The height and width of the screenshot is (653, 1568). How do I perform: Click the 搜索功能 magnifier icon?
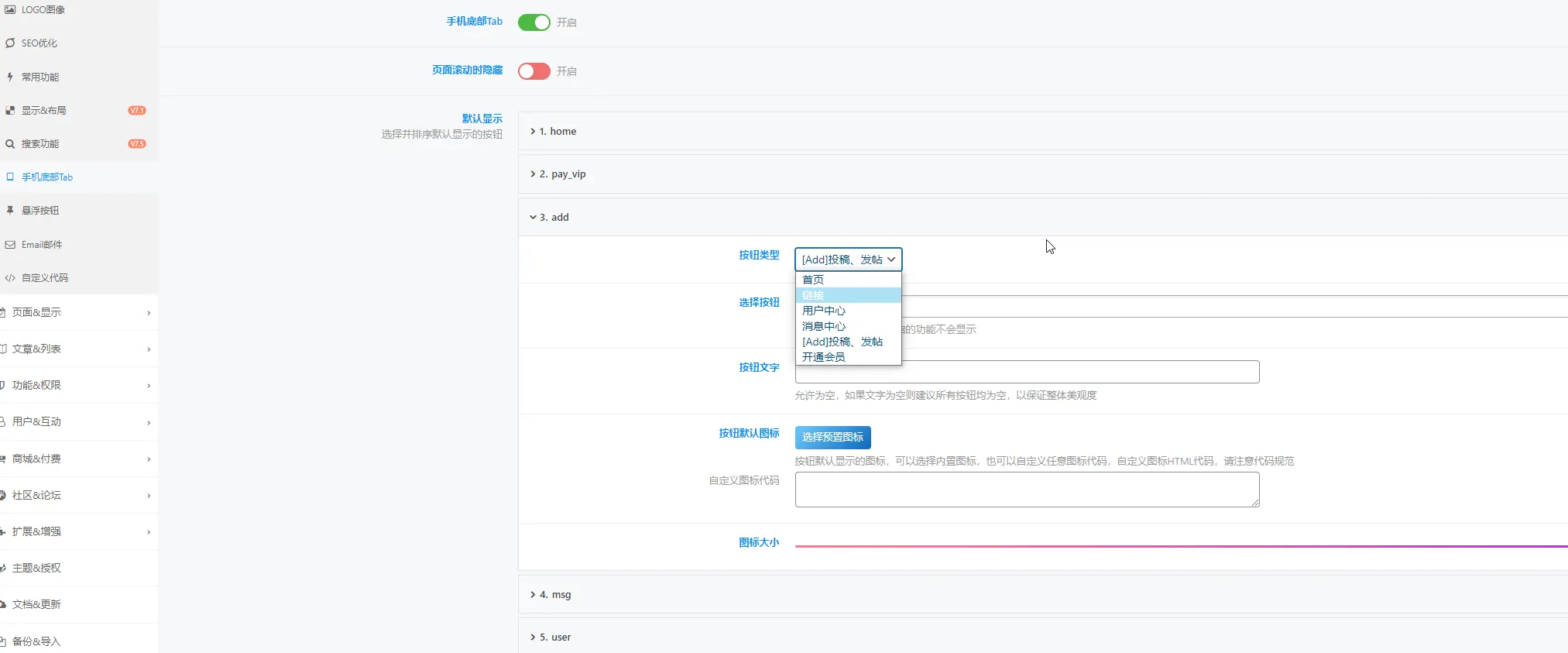10,144
